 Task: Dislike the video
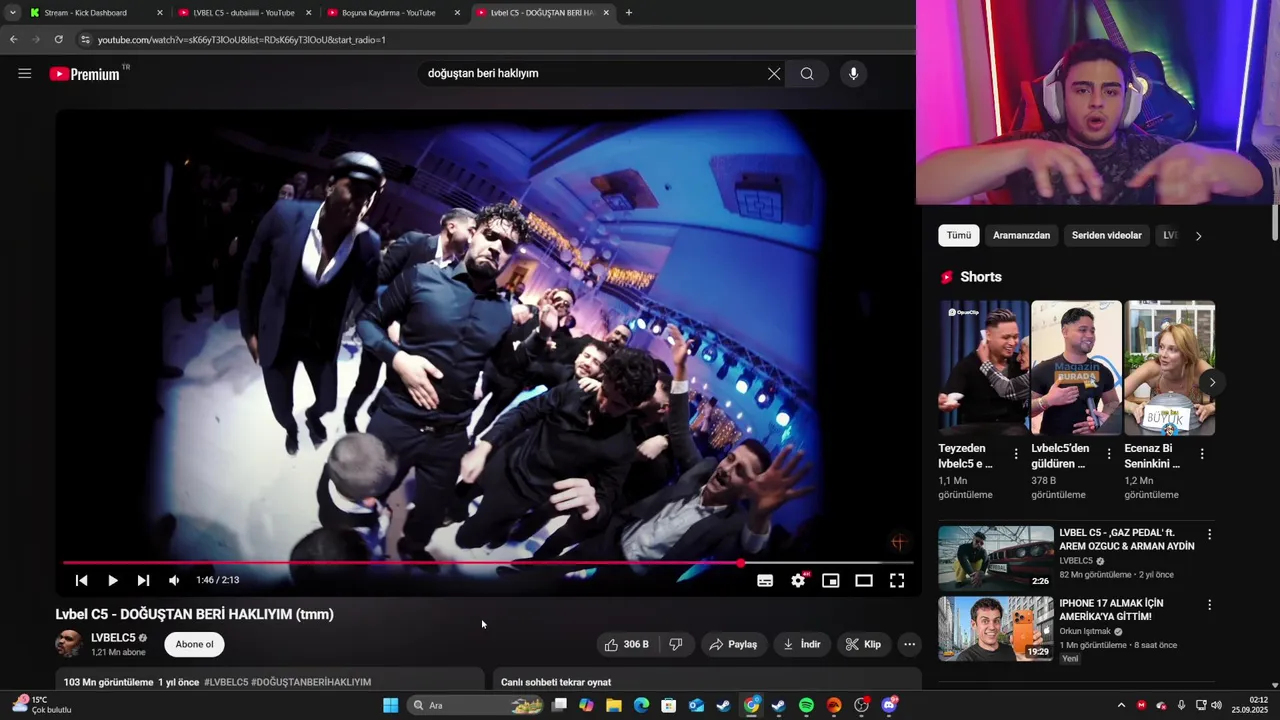[676, 644]
